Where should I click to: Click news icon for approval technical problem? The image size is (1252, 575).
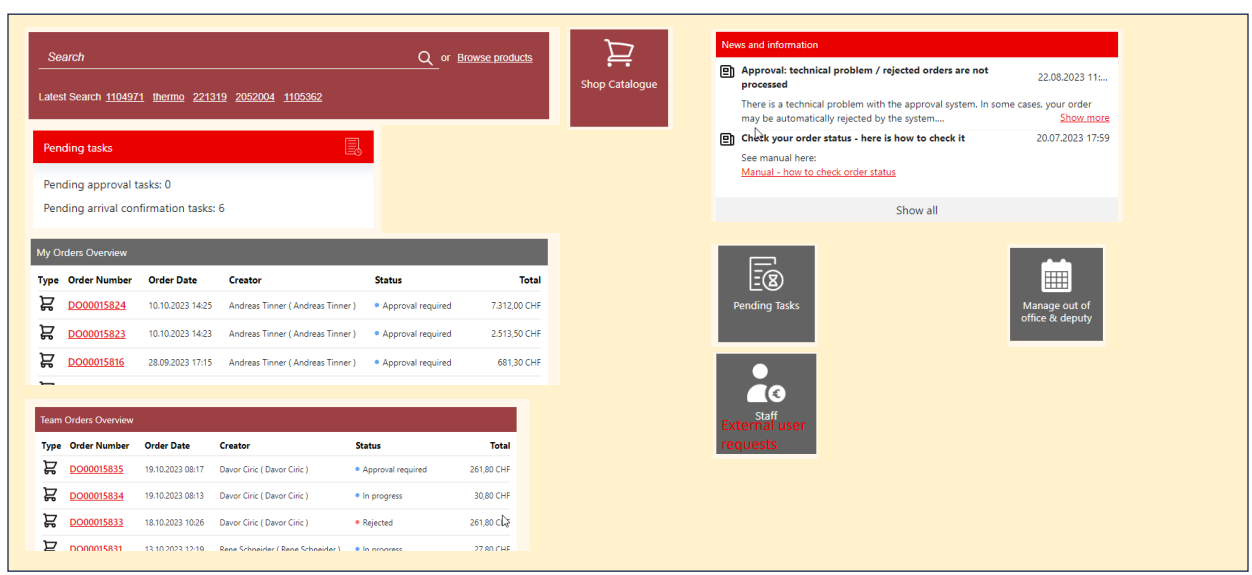point(727,71)
